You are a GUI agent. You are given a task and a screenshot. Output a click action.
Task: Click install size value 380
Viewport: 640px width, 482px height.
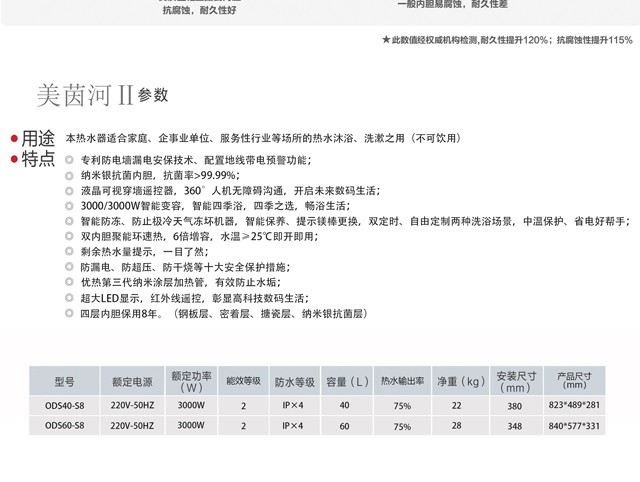(515, 406)
